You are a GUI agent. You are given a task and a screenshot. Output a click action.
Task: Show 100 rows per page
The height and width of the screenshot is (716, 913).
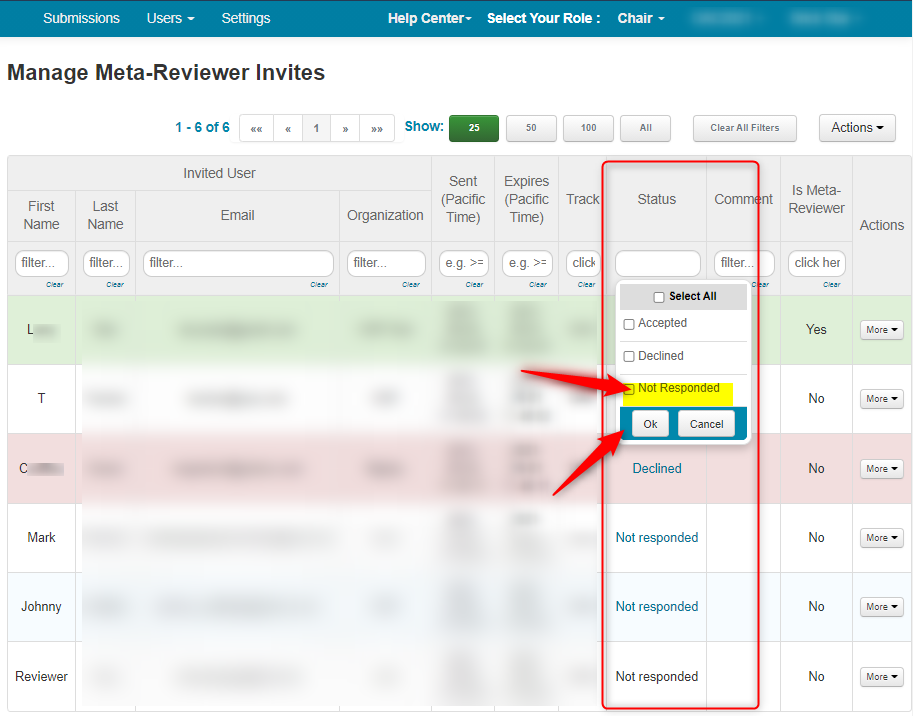(588, 128)
